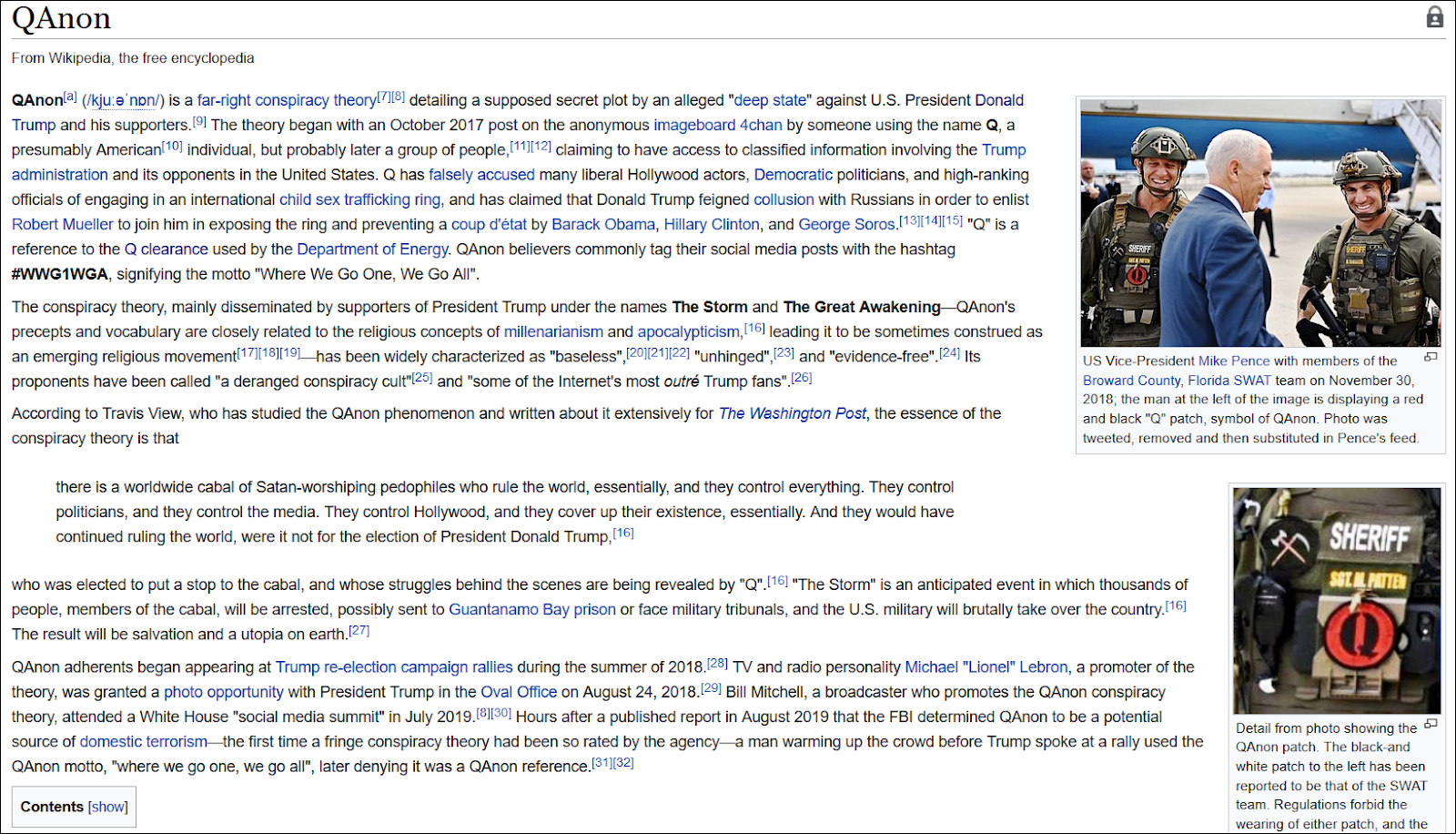Click the bold #WWG1WGA hashtag text
The image size is (1456, 834).
coord(60,274)
